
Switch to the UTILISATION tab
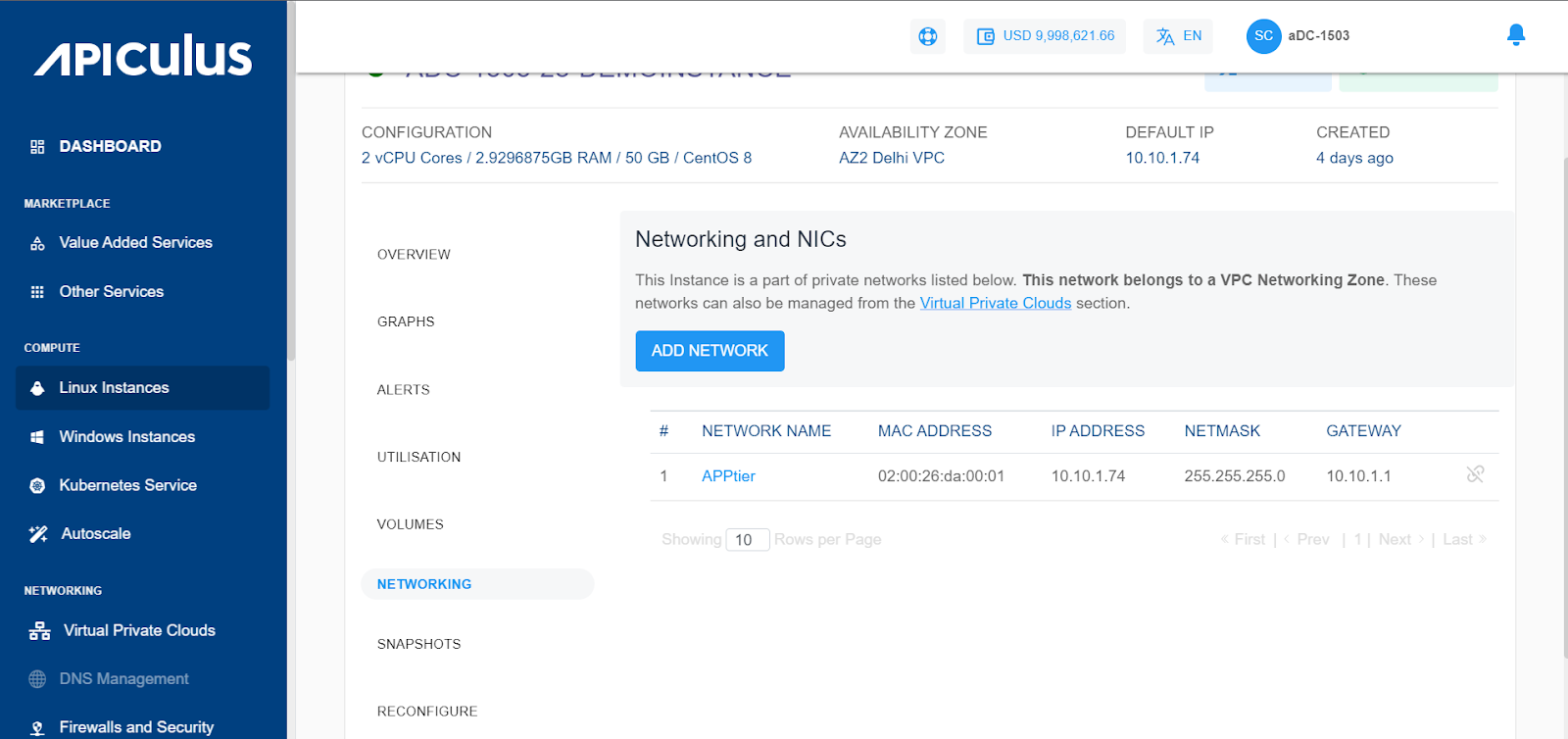[418, 457]
